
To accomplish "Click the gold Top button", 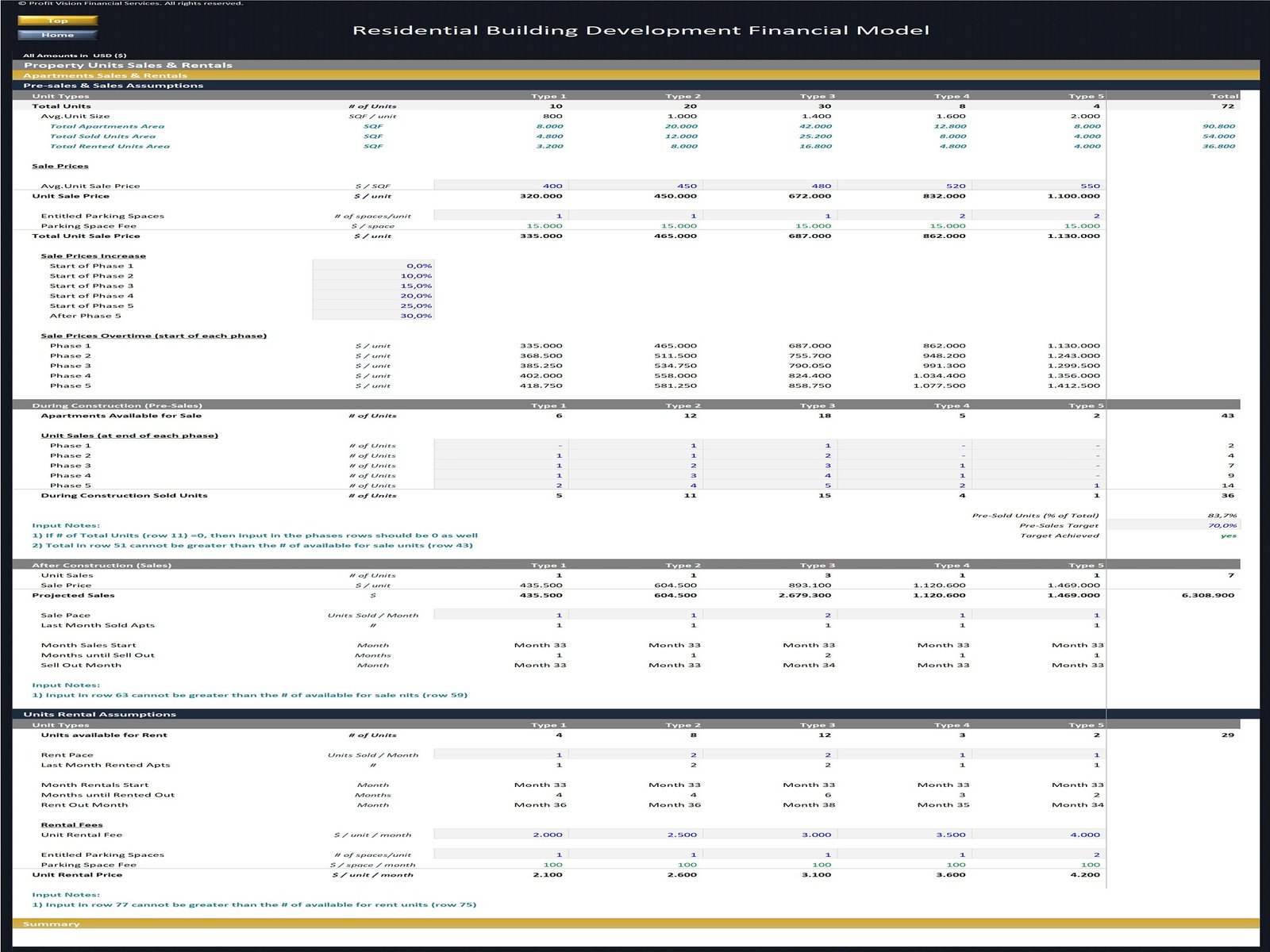I will point(57,21).
